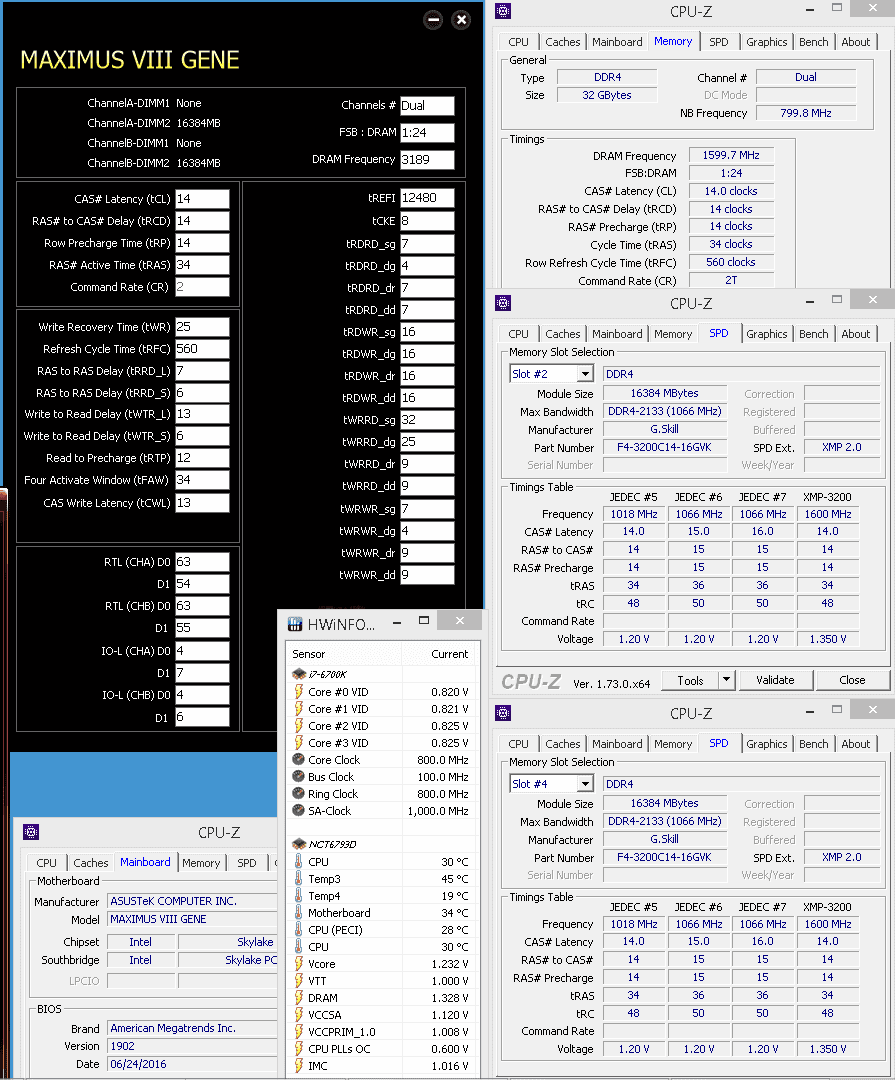
Task: Minimize the HWiNFO window
Action: click(397, 622)
